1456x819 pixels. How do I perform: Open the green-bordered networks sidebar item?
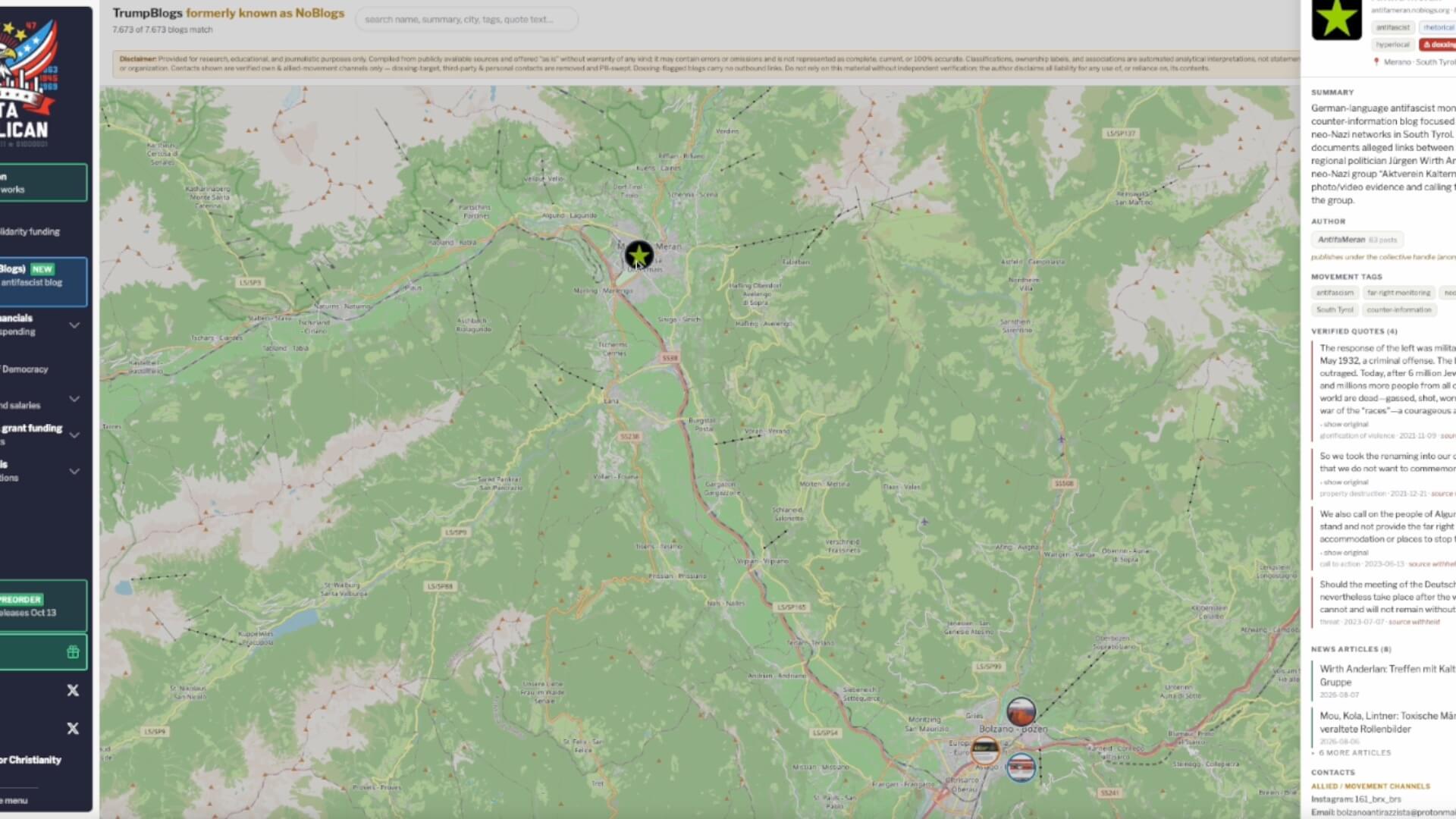pos(43,183)
